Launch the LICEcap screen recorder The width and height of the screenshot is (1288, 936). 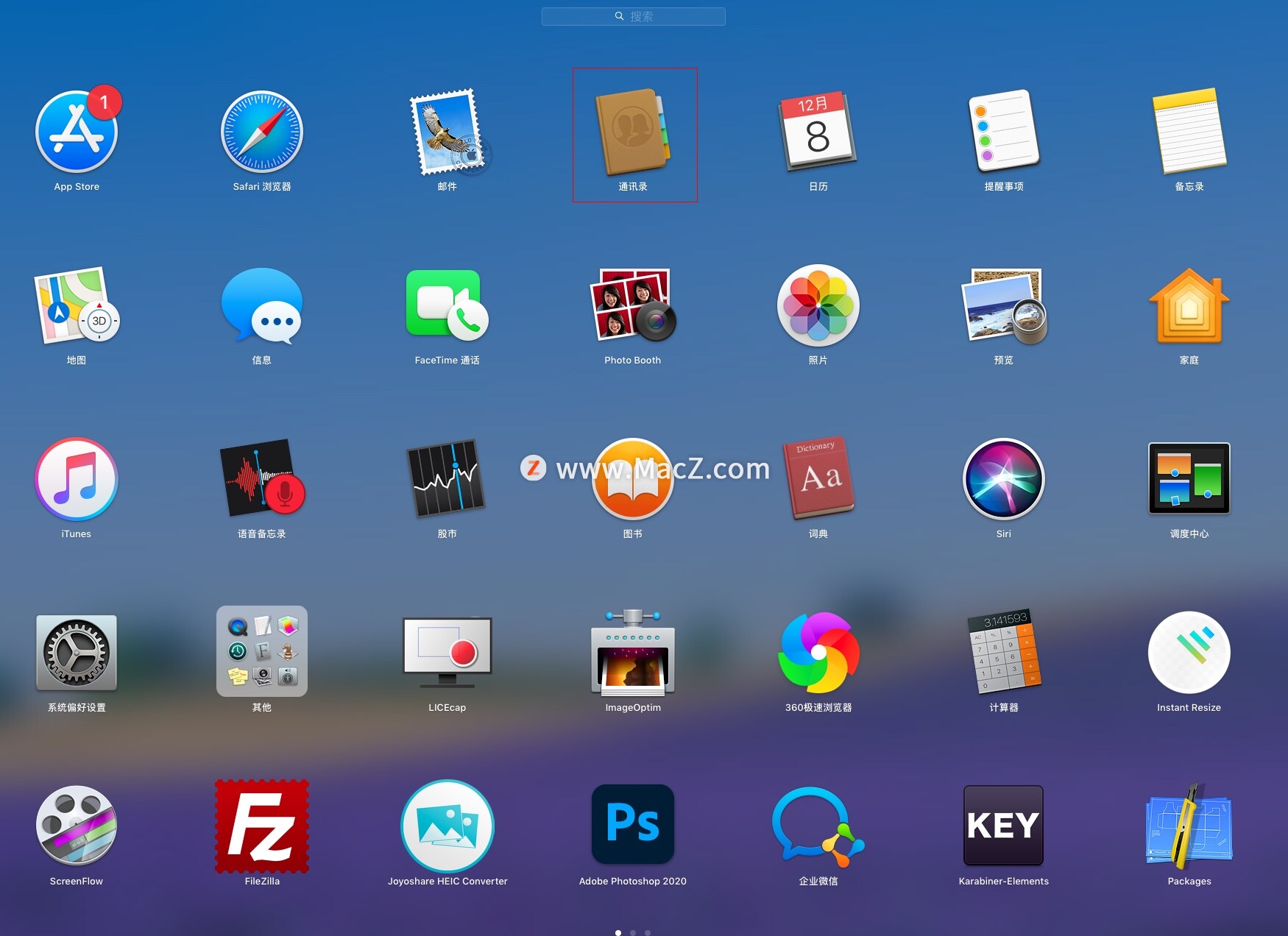click(x=447, y=653)
